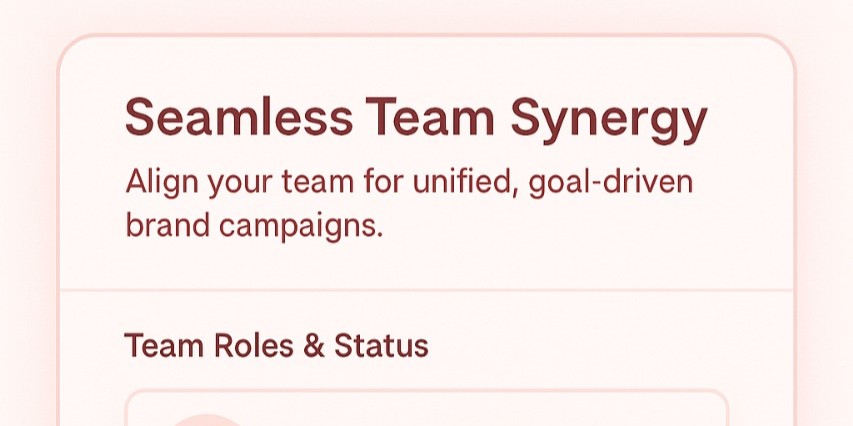This screenshot has height=426, width=853.
Task: Click the "Team Roles & Status" section heading
Action: [276, 346]
